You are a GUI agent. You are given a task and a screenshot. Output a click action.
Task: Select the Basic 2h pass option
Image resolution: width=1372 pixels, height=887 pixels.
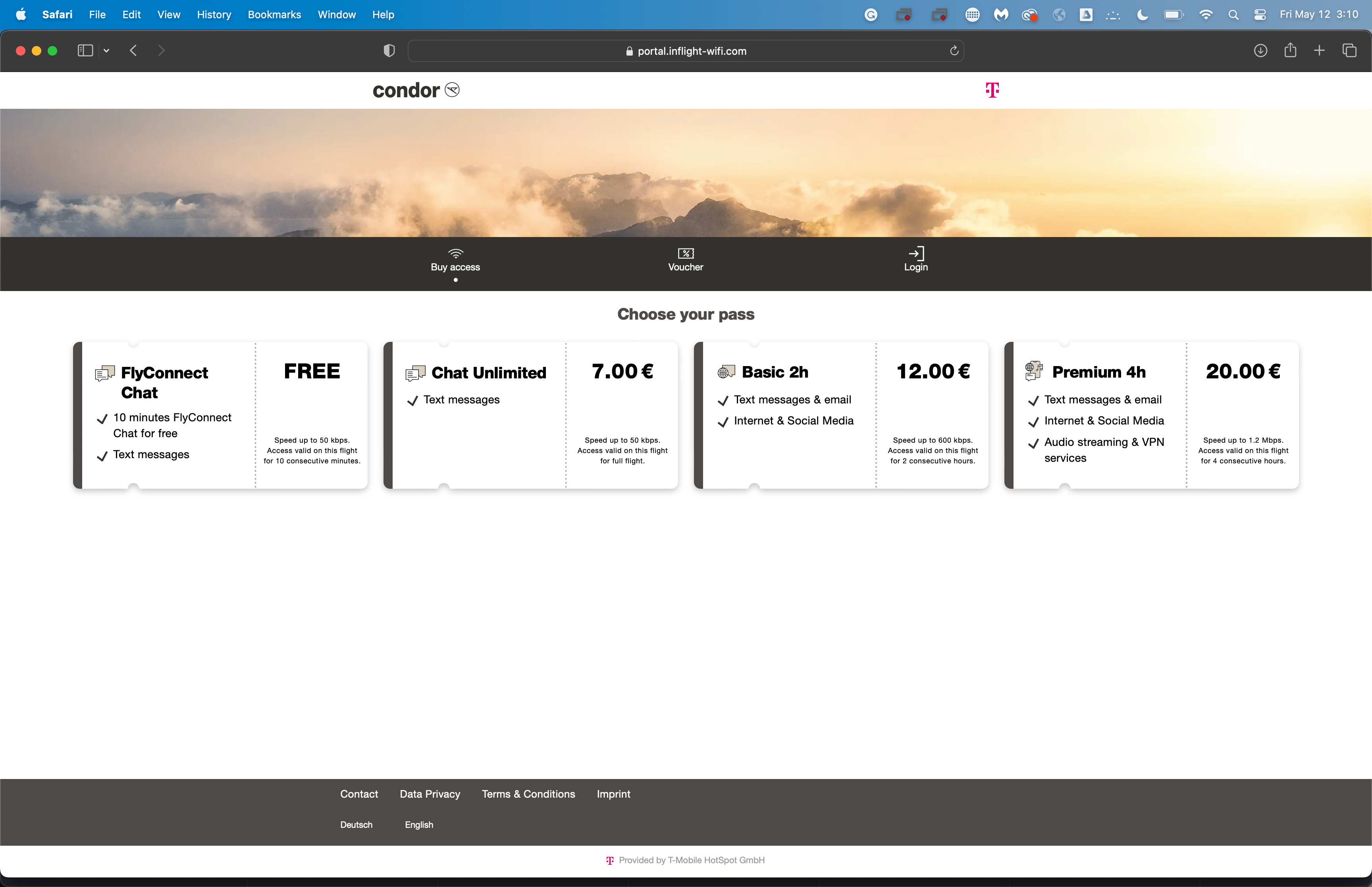coord(840,415)
